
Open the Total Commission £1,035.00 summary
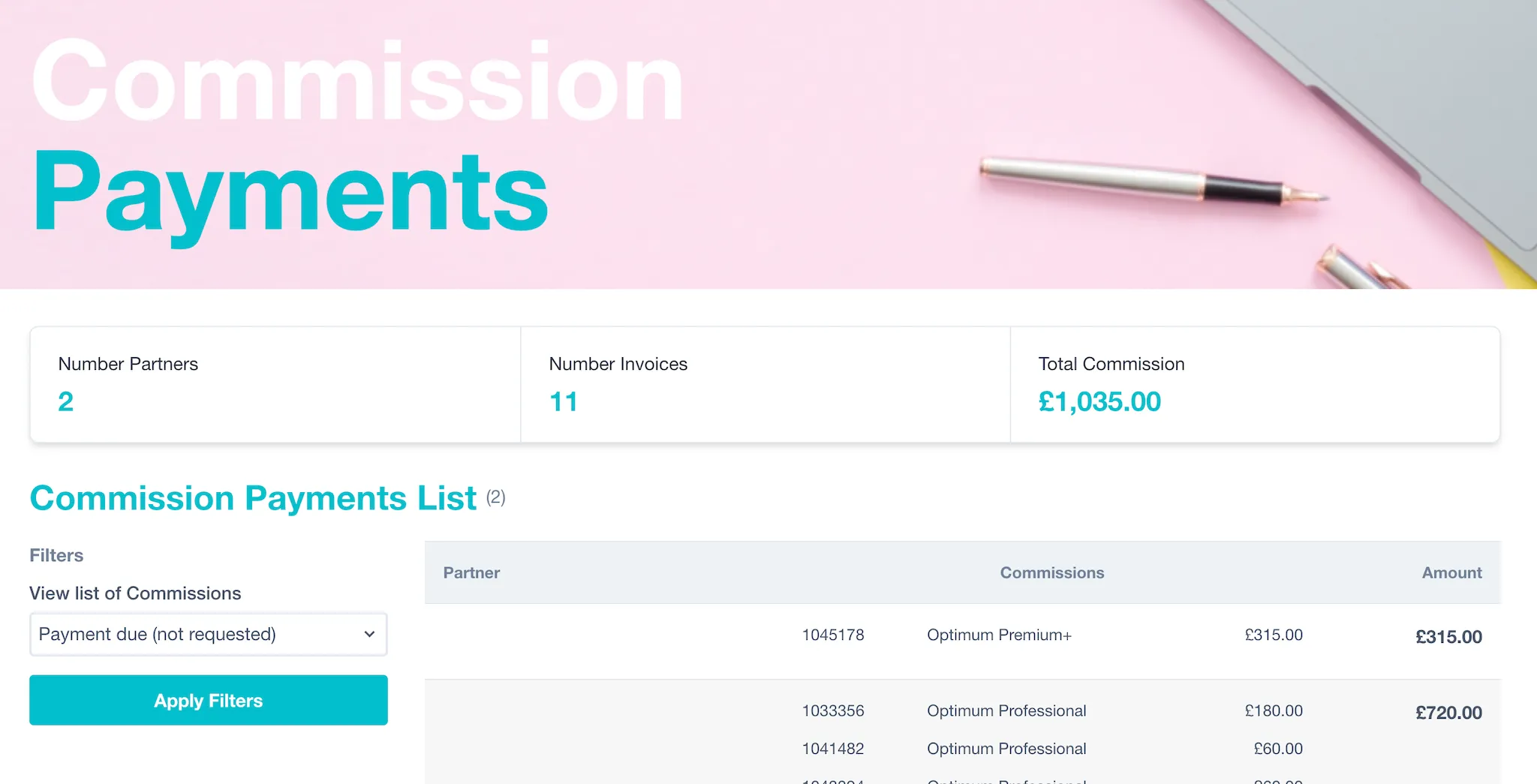click(x=1255, y=385)
